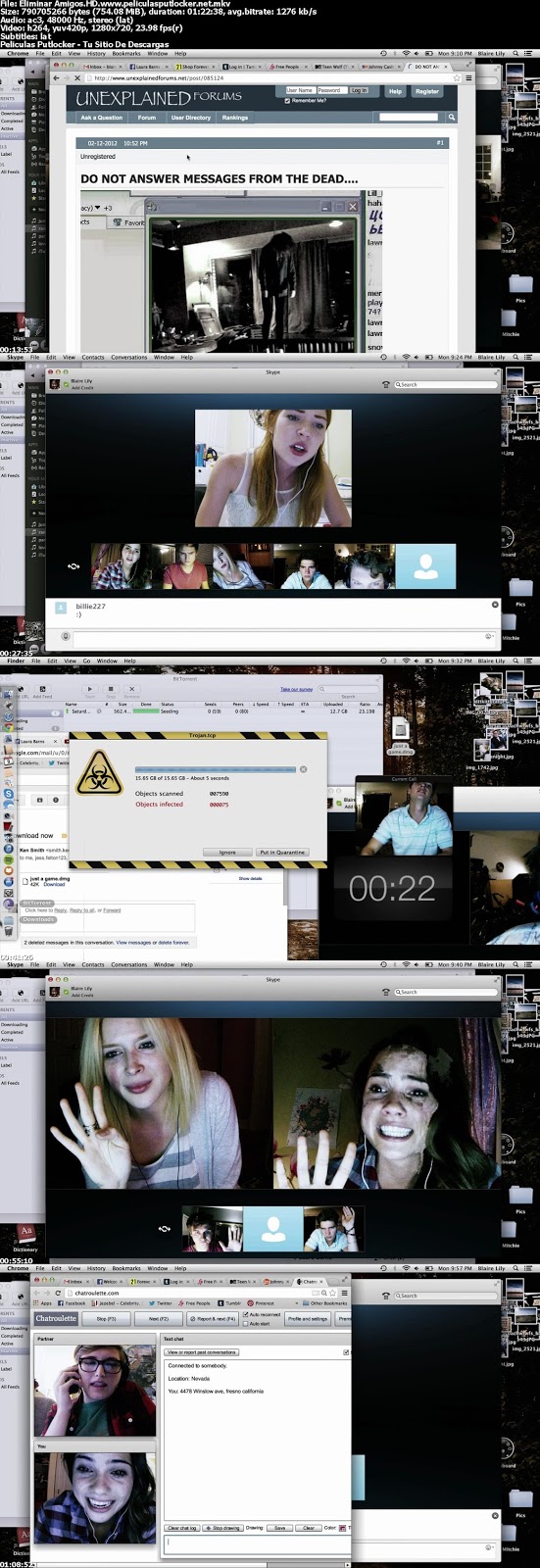Sort torrents by the Name column header
The width and height of the screenshot is (540, 1568).
point(71,704)
